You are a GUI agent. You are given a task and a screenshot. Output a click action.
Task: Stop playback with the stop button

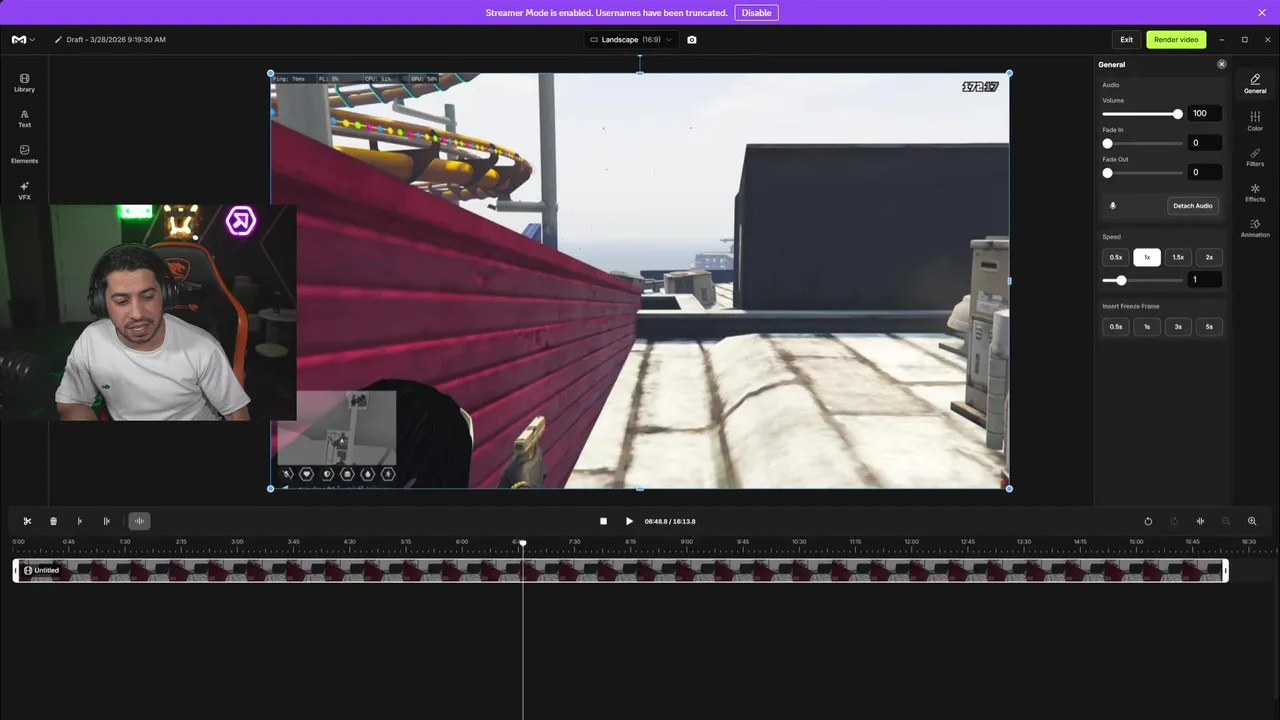point(603,521)
